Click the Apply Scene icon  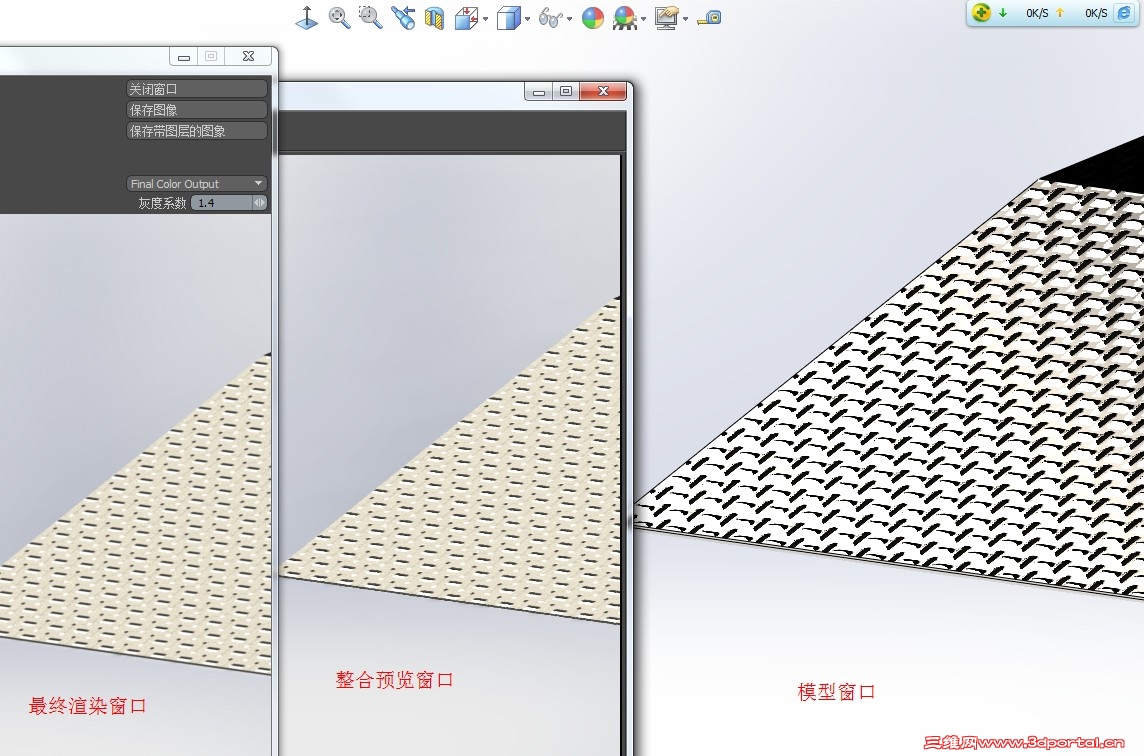[x=625, y=18]
